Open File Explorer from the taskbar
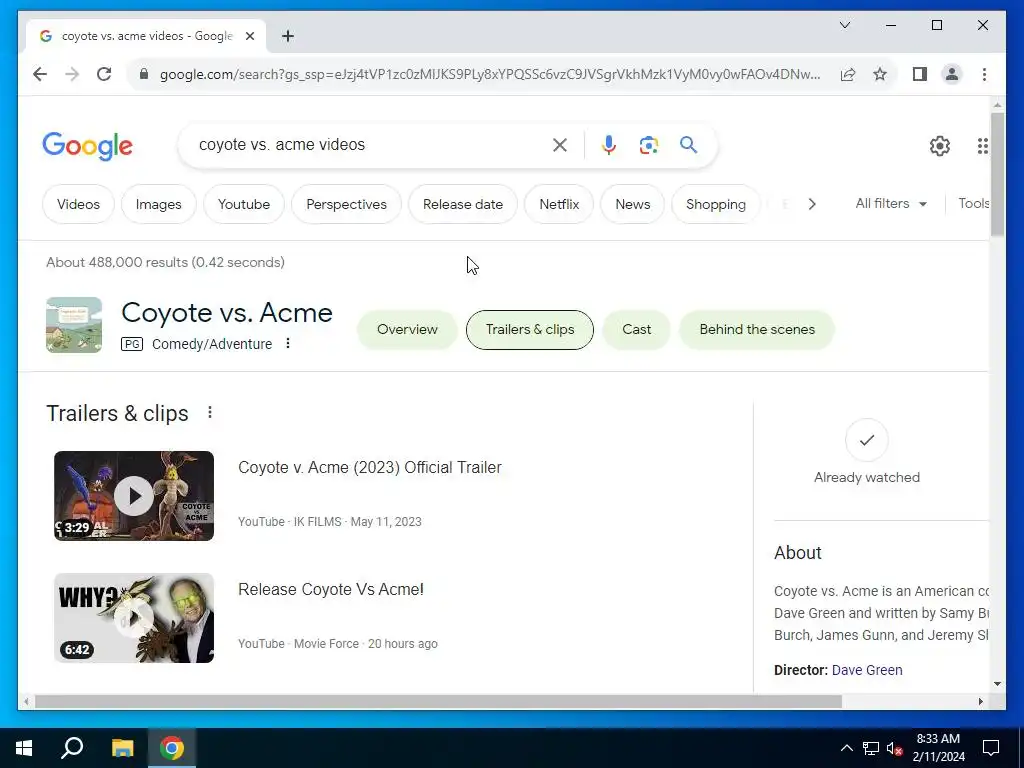The image size is (1024, 768). point(122,748)
